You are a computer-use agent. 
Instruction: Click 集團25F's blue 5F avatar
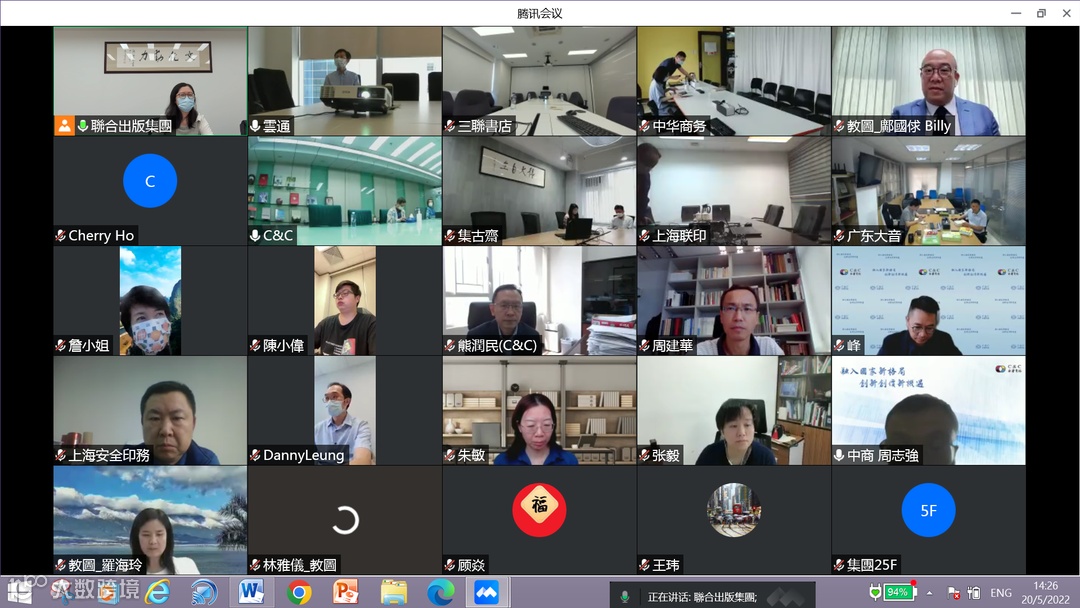click(928, 510)
